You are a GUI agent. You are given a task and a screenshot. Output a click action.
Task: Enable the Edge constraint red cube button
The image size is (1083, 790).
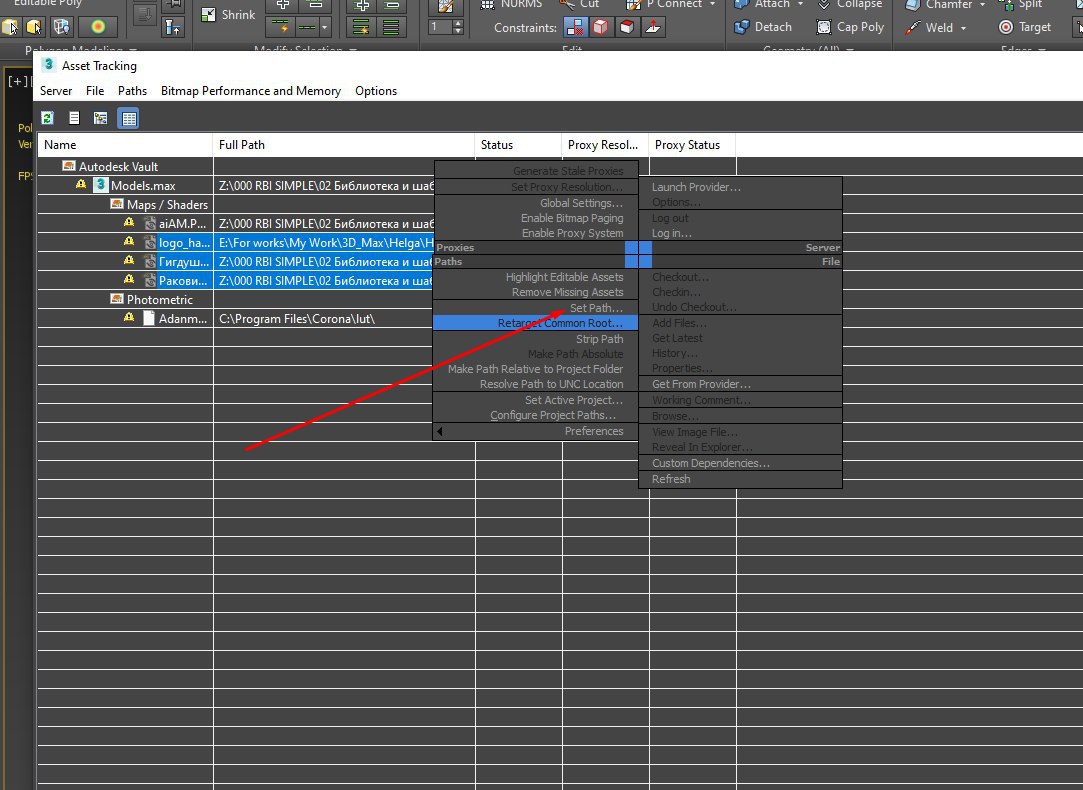coord(600,28)
